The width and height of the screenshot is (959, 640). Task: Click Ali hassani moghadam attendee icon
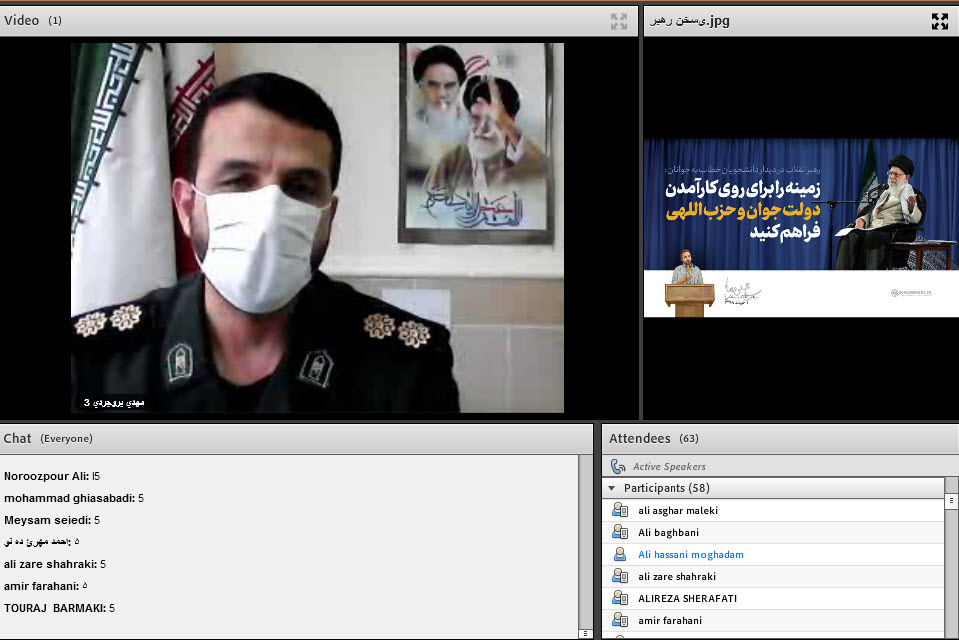[620, 554]
